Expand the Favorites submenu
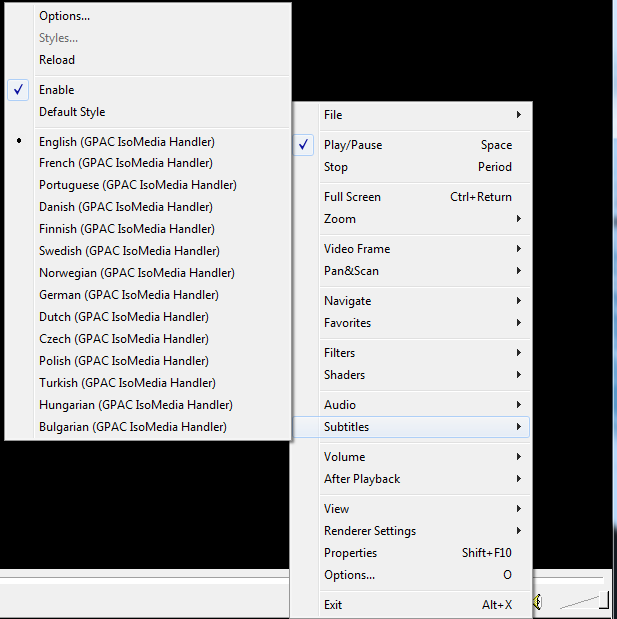Screen dimensions: 617x619 pyautogui.click(x=411, y=323)
